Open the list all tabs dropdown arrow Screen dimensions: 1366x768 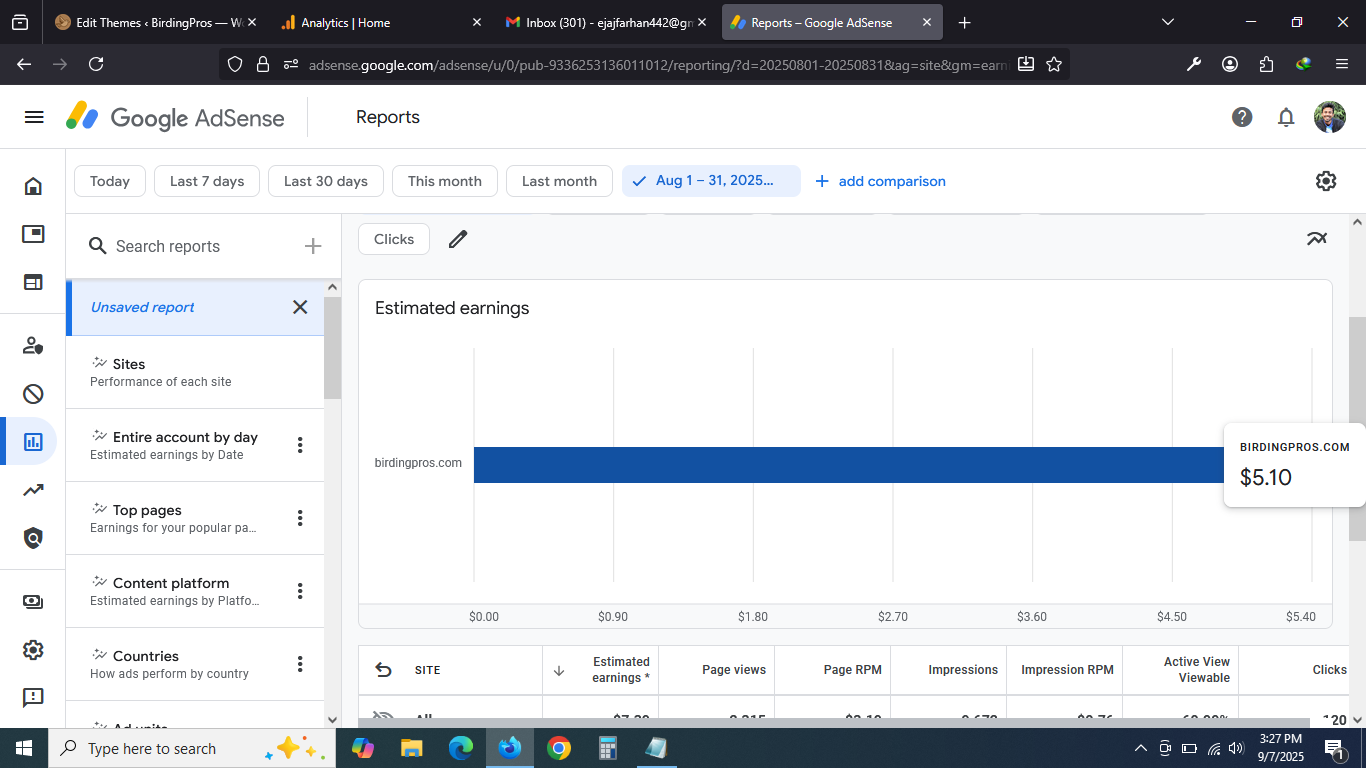click(1168, 22)
